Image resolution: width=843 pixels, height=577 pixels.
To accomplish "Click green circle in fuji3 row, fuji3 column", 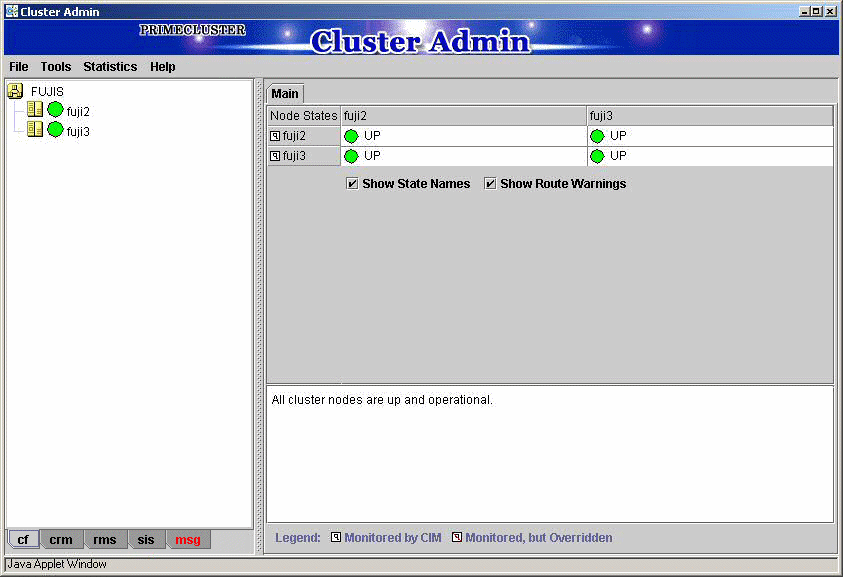I will pos(597,156).
